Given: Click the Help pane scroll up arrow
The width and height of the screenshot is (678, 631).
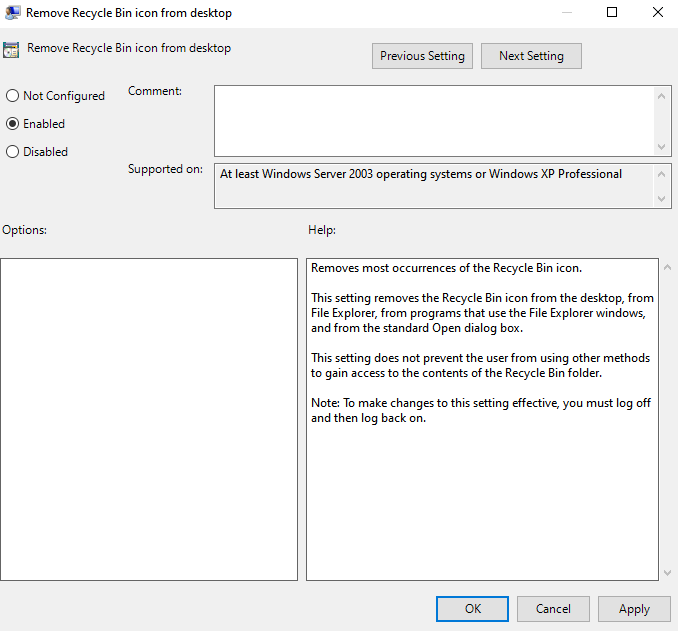Looking at the screenshot, I should click(x=667, y=268).
